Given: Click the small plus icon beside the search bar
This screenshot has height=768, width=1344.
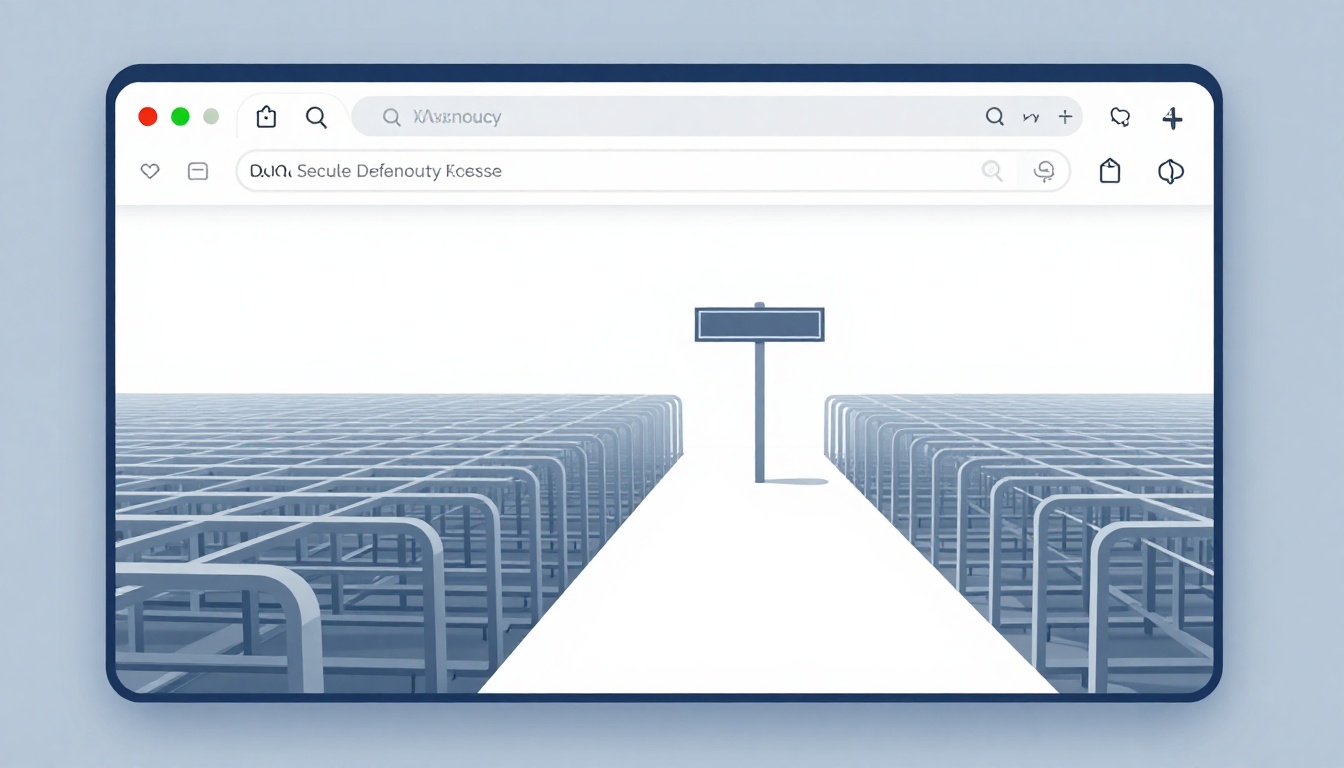Looking at the screenshot, I should tap(1065, 116).
